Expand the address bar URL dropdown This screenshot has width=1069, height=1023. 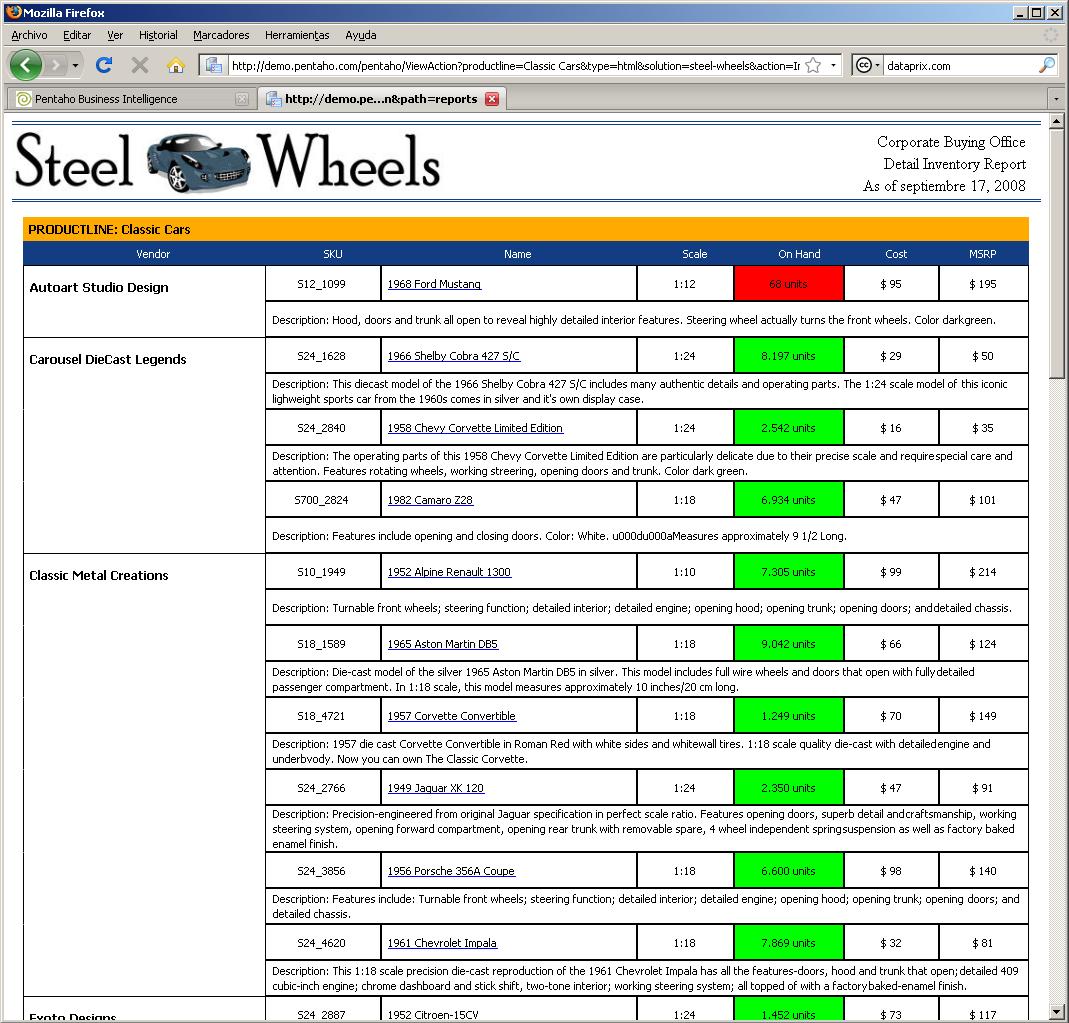[x=833, y=65]
